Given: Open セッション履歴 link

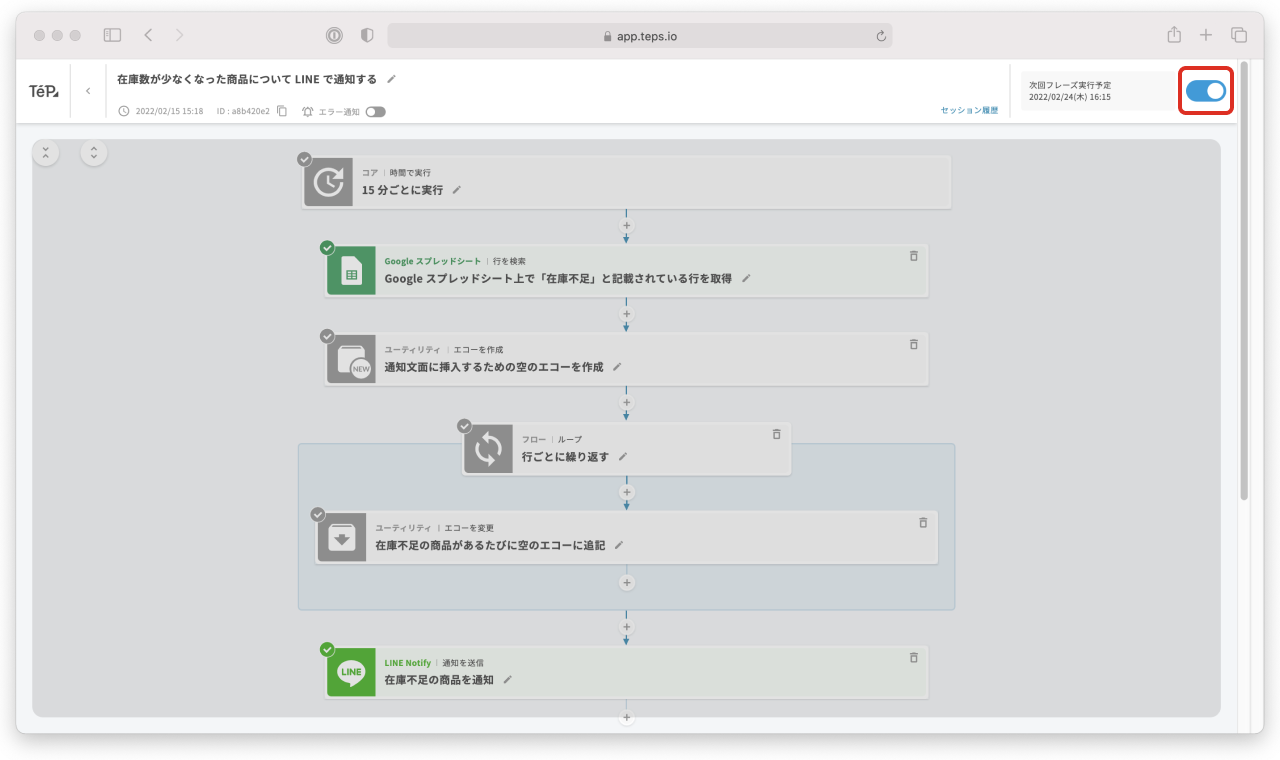Looking at the screenshot, I should (x=968, y=110).
